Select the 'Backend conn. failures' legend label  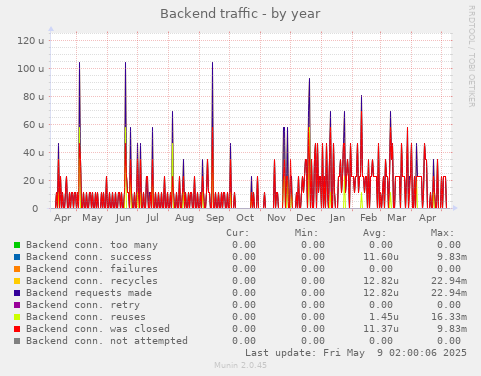(92, 269)
